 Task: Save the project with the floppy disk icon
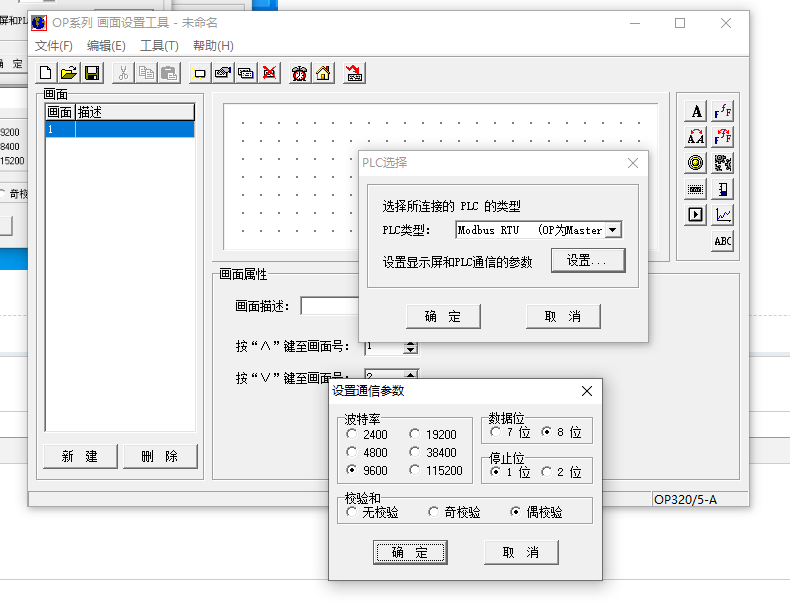92,73
